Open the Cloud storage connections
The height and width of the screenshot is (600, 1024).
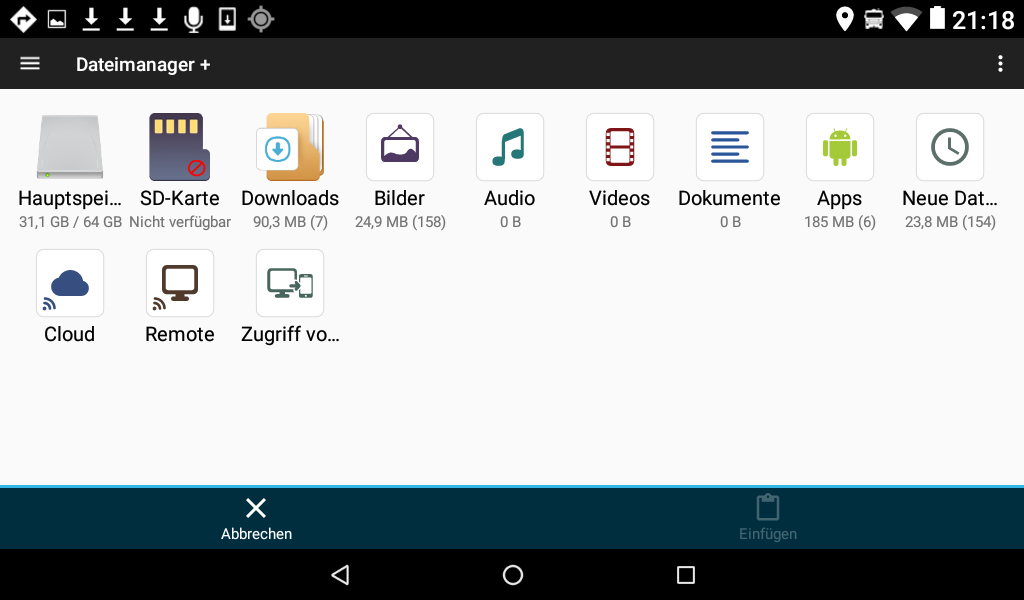[x=70, y=284]
